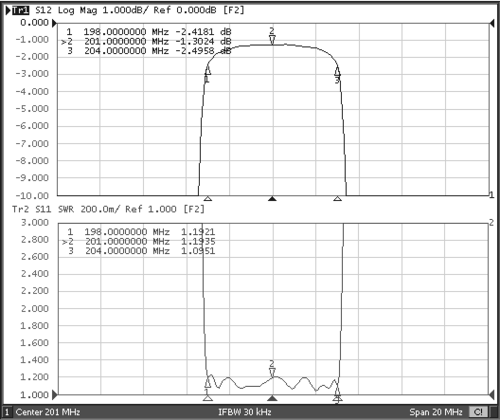Select marker 1 triangle on S12 trace
Image resolution: width=500 pixels, height=420 pixels.
click(x=208, y=70)
